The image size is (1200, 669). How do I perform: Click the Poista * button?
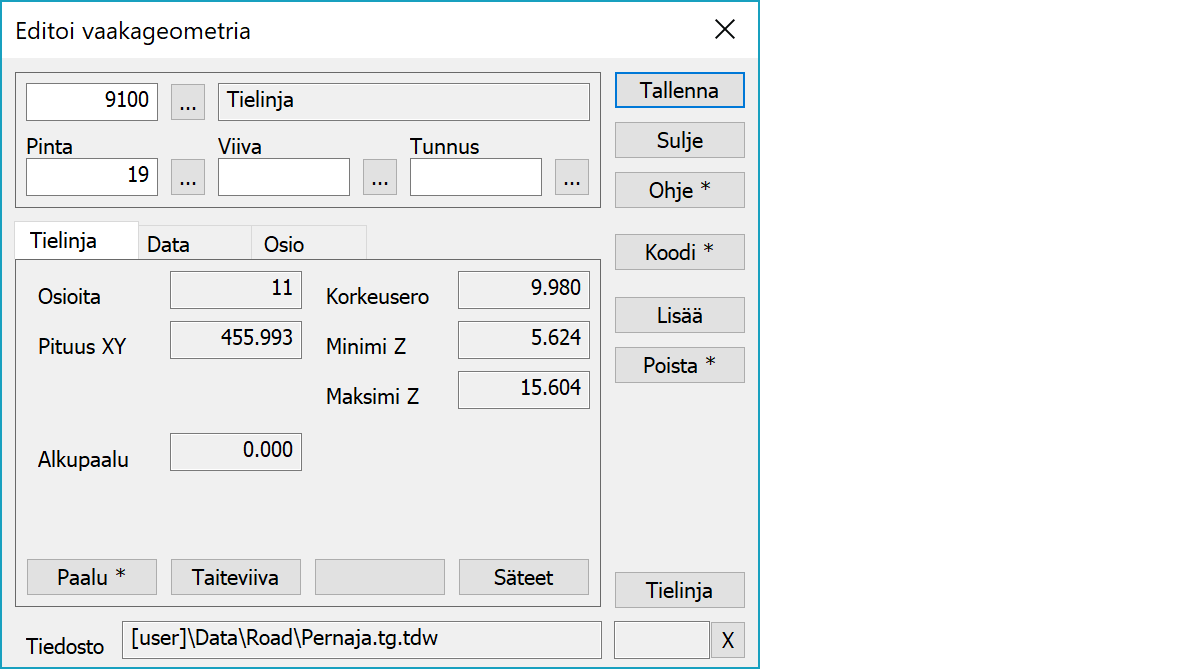pos(679,366)
